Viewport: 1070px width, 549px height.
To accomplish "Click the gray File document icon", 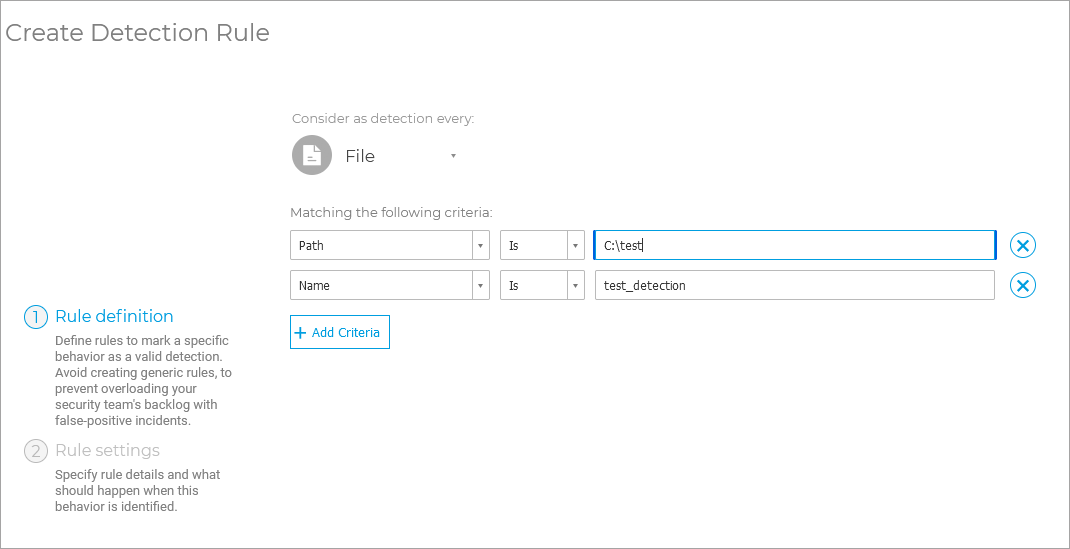I will tap(312, 155).
